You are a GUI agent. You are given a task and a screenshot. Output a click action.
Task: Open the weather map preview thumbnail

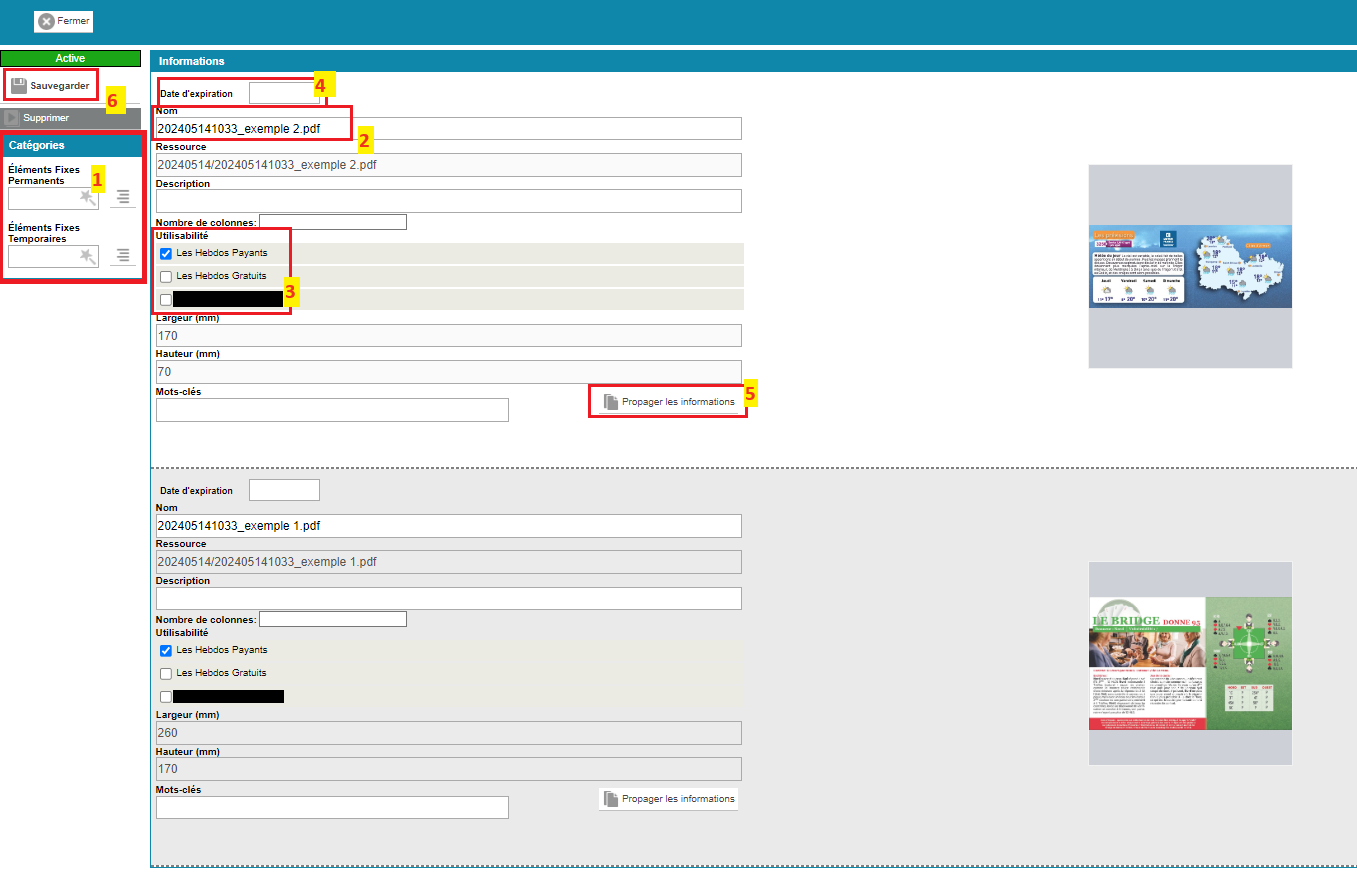1190,266
